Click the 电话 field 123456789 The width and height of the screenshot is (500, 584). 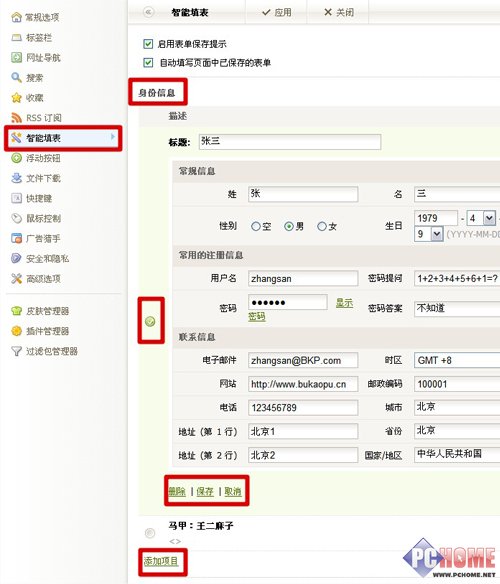[303, 407]
